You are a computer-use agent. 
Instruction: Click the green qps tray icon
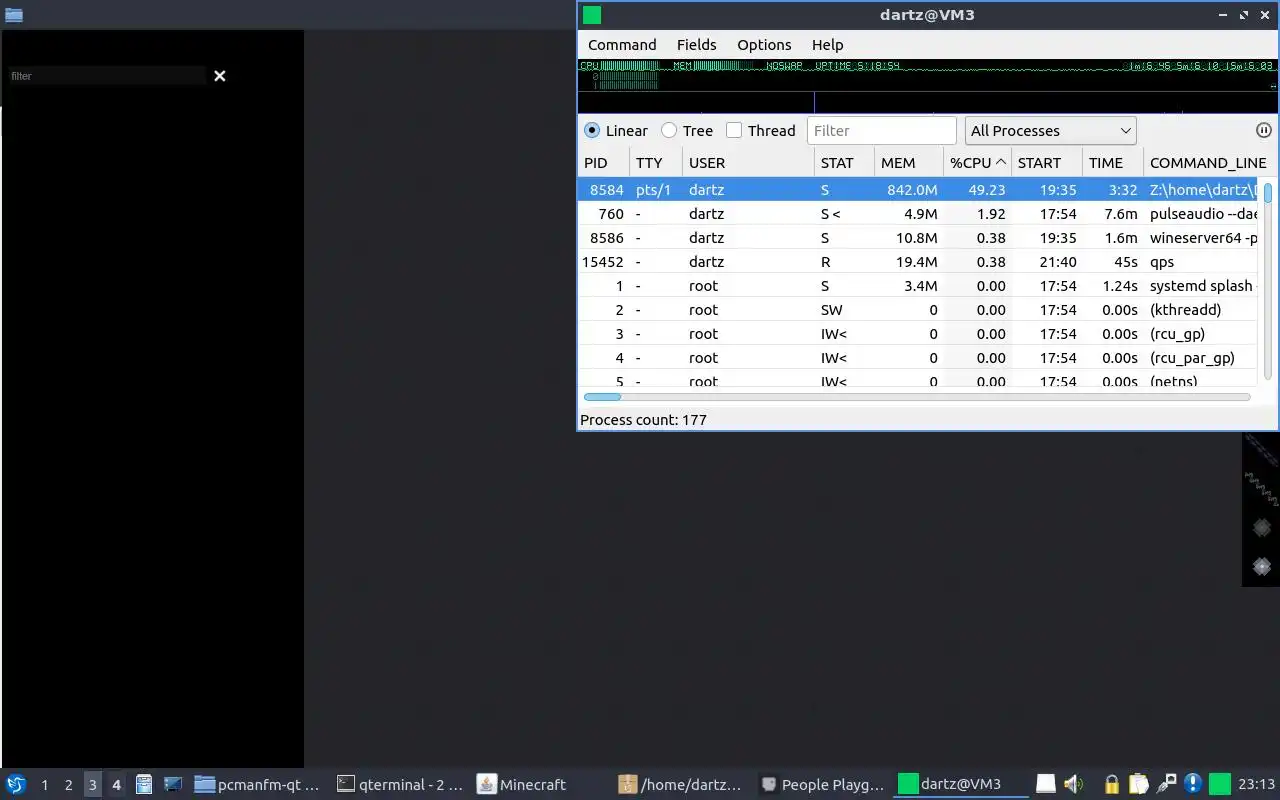pyautogui.click(x=1220, y=784)
